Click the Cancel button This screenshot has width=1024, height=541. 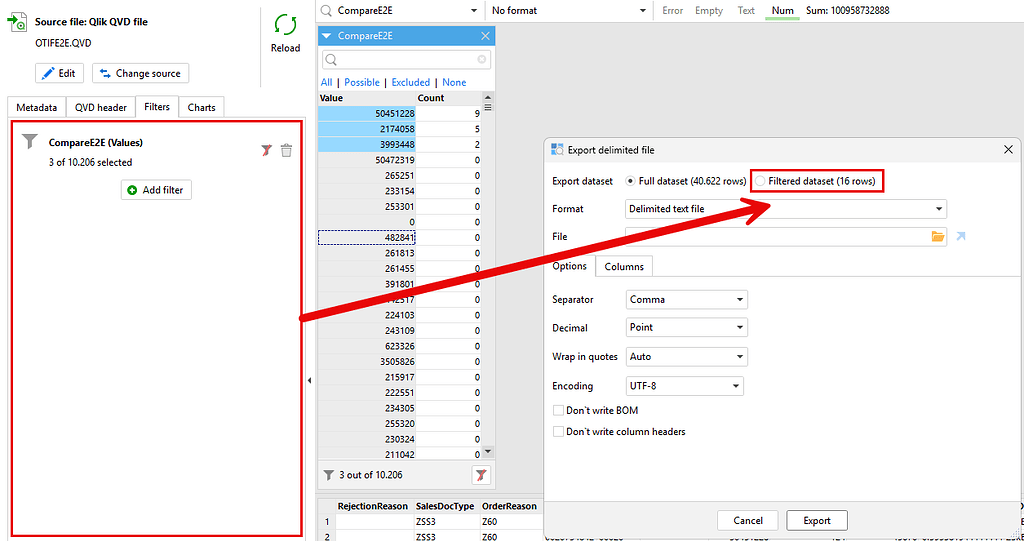(x=747, y=521)
